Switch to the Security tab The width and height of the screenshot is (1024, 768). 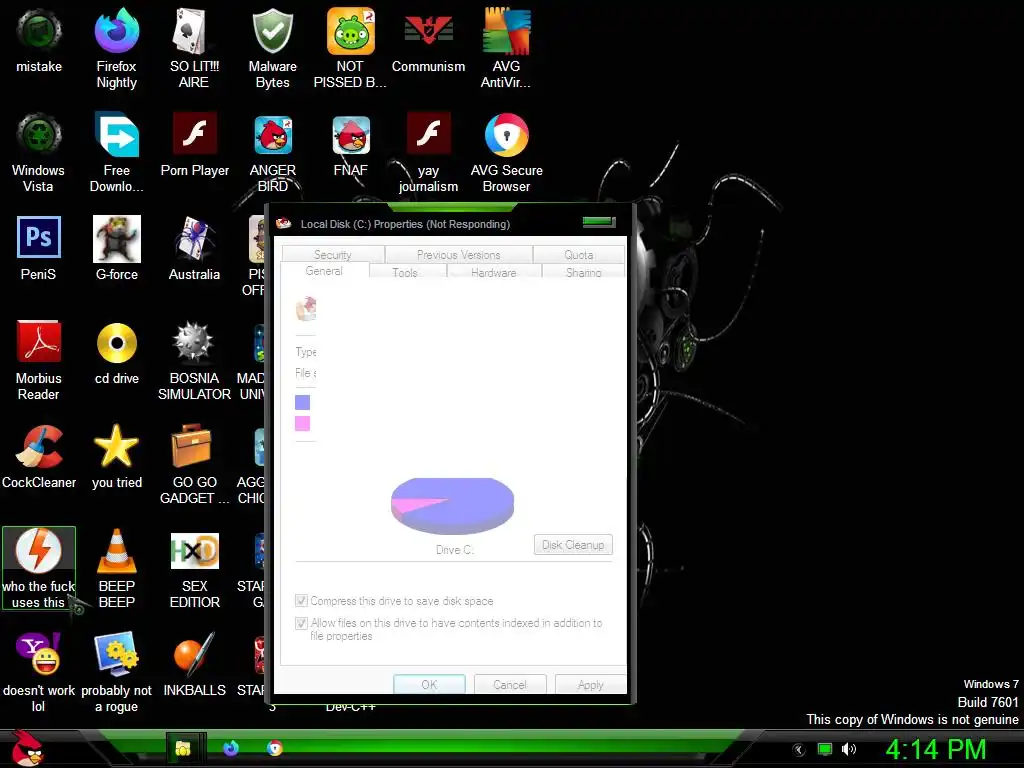point(332,254)
